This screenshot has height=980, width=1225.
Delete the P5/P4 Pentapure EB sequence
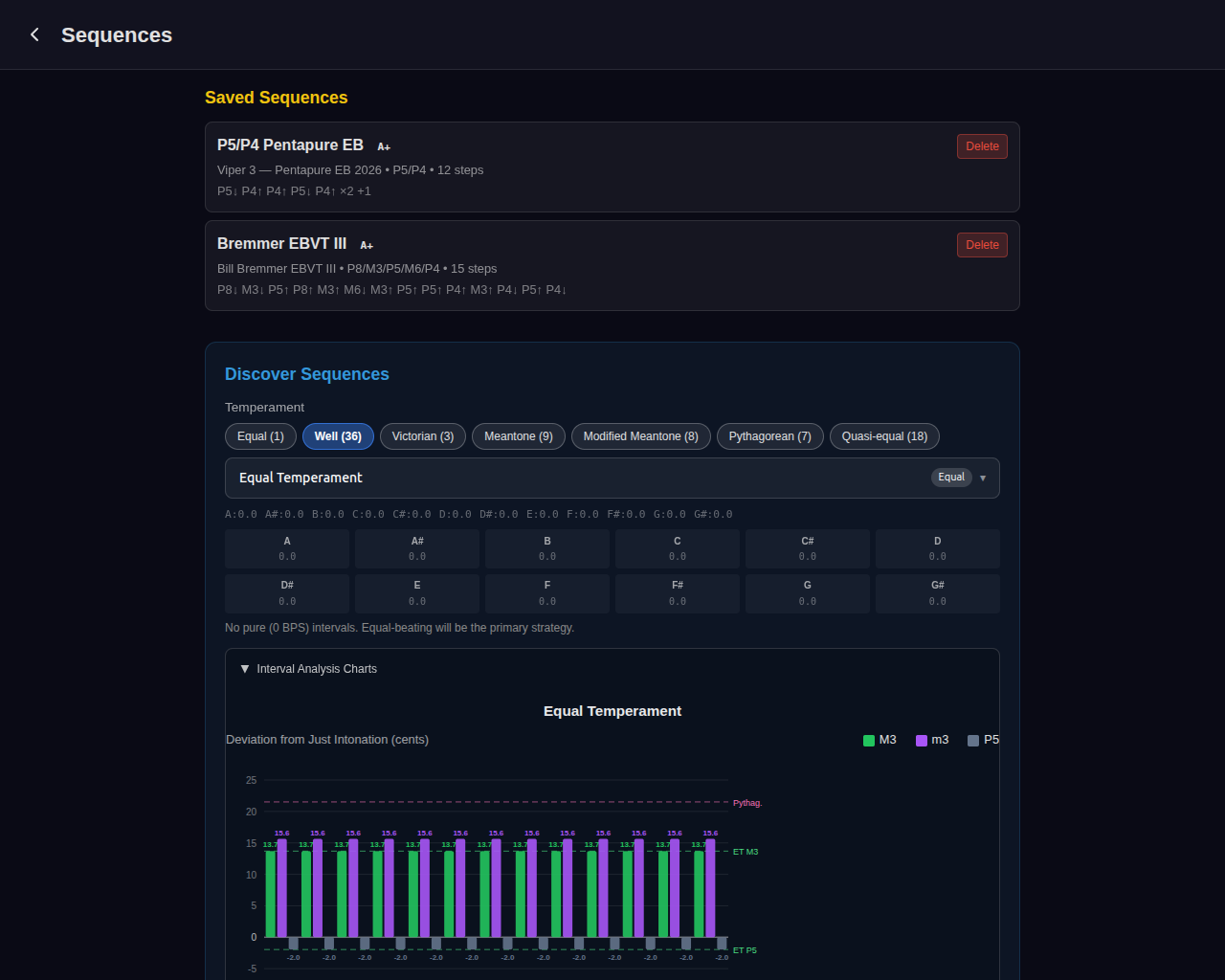(982, 145)
